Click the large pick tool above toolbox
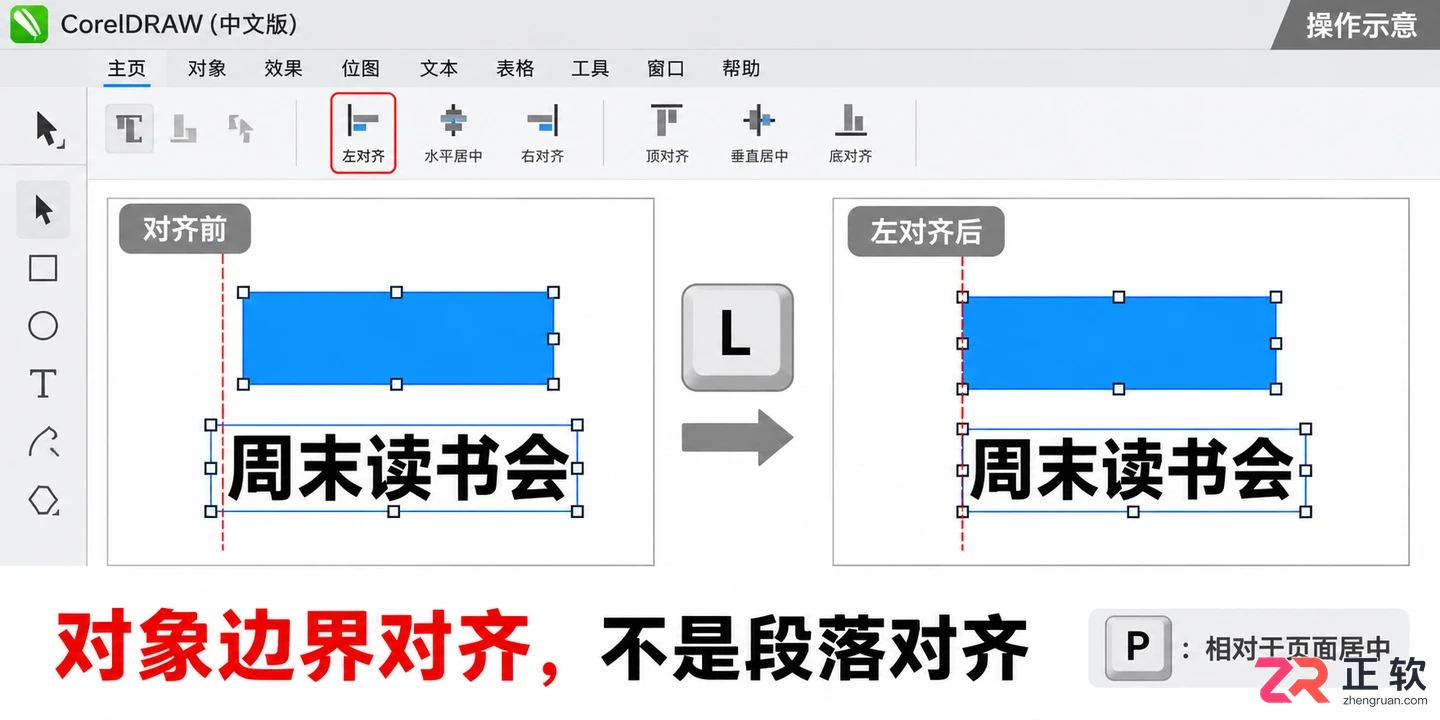Screen dimensions: 1440x720 (x=48, y=130)
